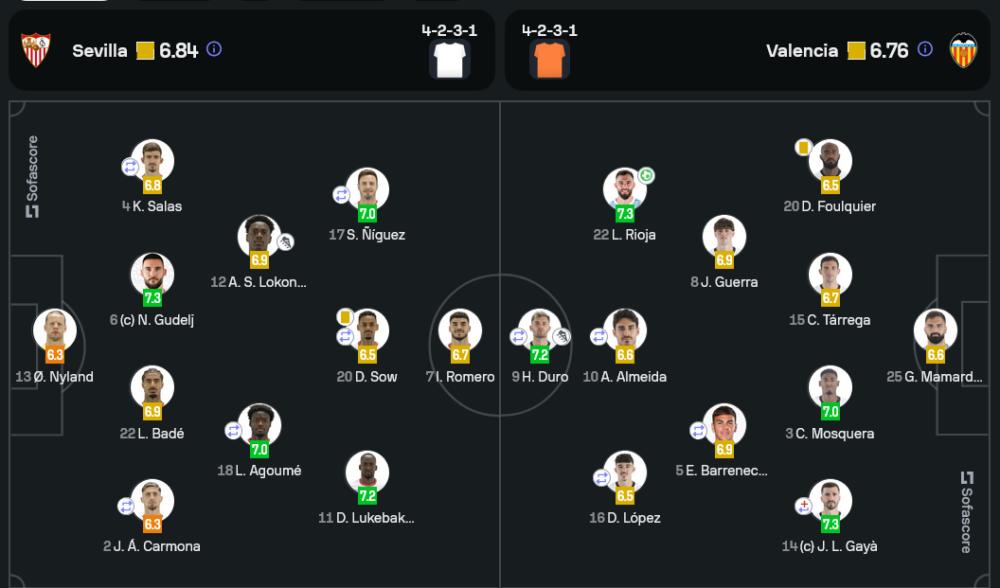This screenshot has height=588, width=1000.
Task: Click C. Mosquera's 7.0 rating badge
Action: tap(830, 411)
